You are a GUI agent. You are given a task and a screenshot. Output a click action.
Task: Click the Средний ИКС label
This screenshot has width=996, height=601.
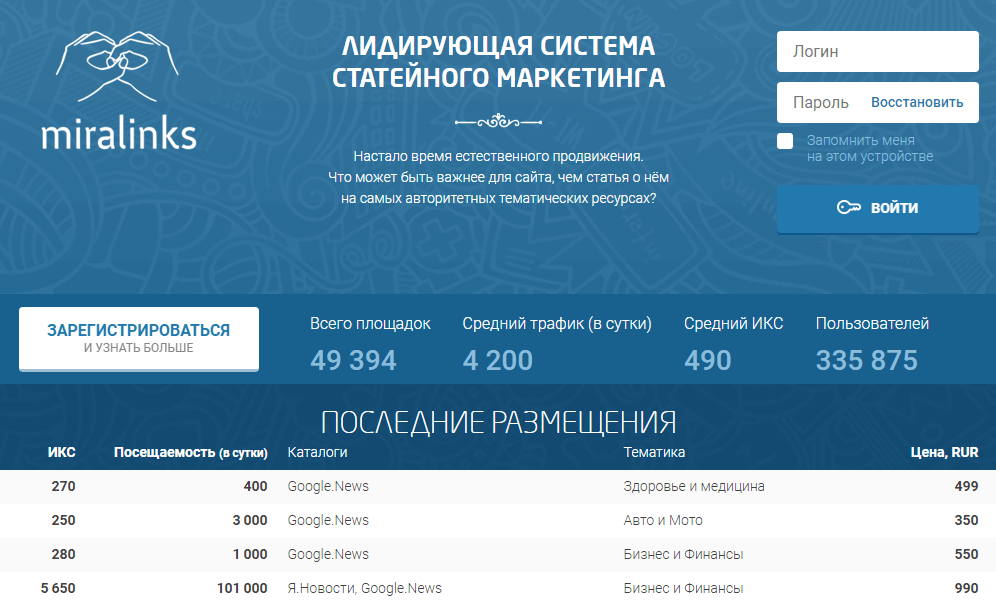[x=734, y=324]
